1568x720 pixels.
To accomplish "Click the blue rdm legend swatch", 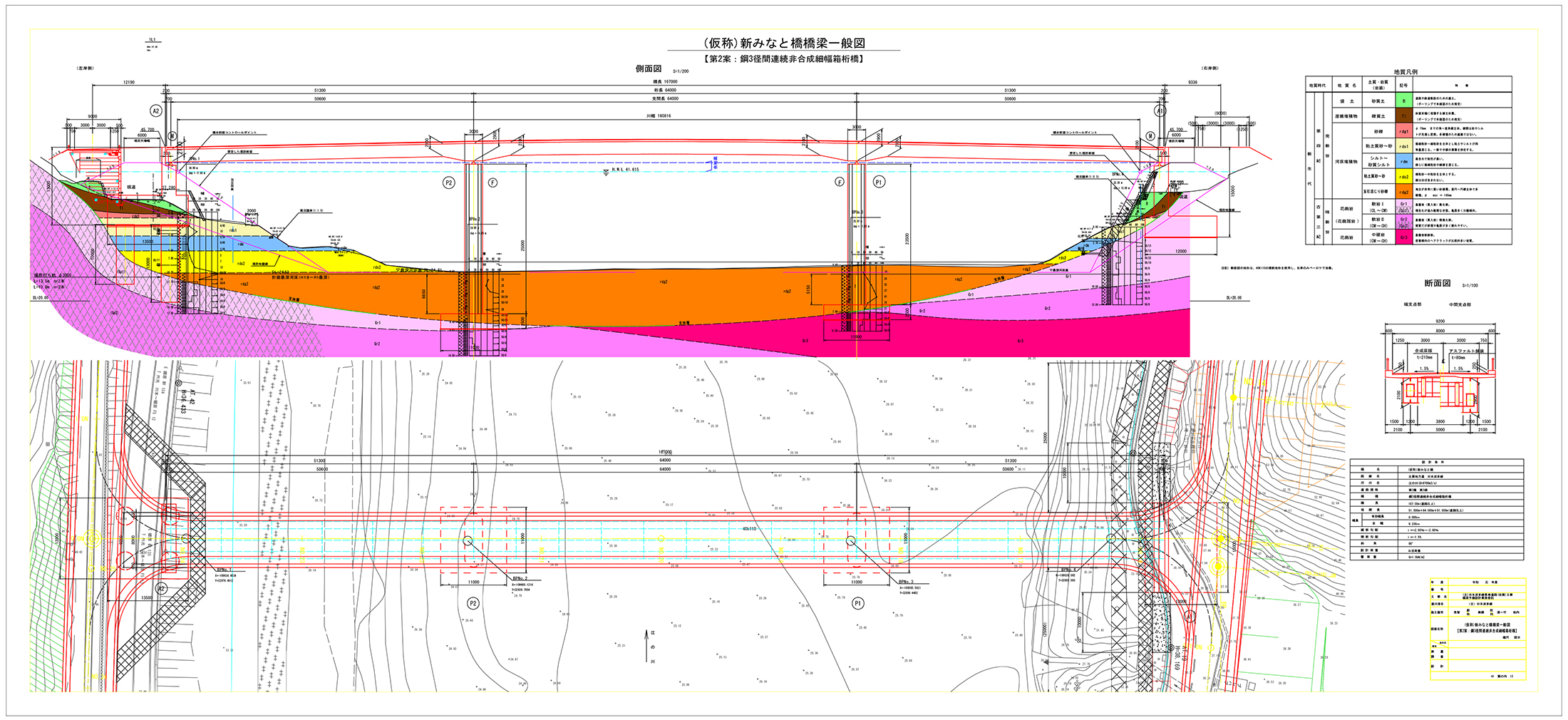I will point(1403,162).
